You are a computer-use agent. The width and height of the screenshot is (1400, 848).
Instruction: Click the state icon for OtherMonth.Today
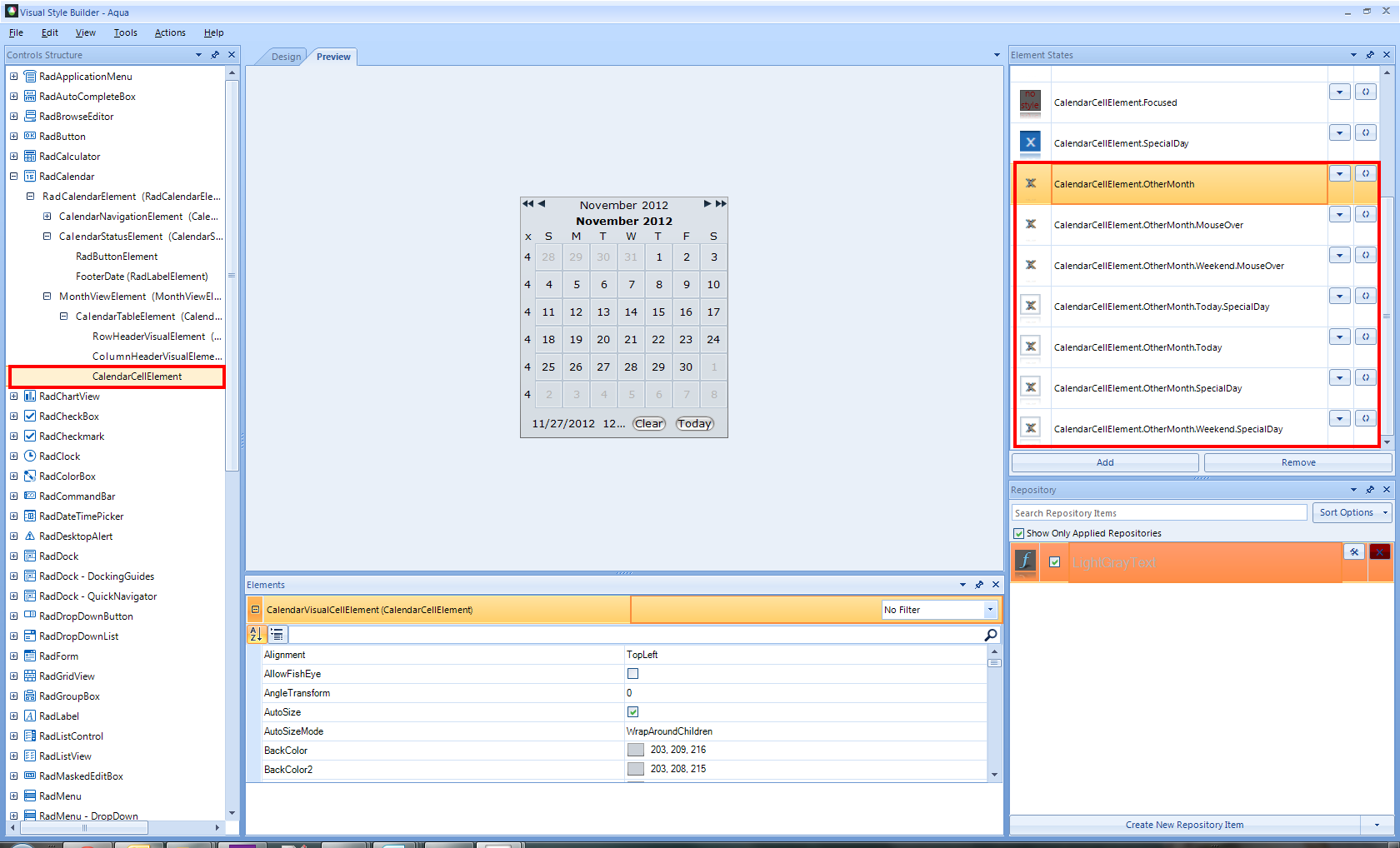pyautogui.click(x=1031, y=347)
